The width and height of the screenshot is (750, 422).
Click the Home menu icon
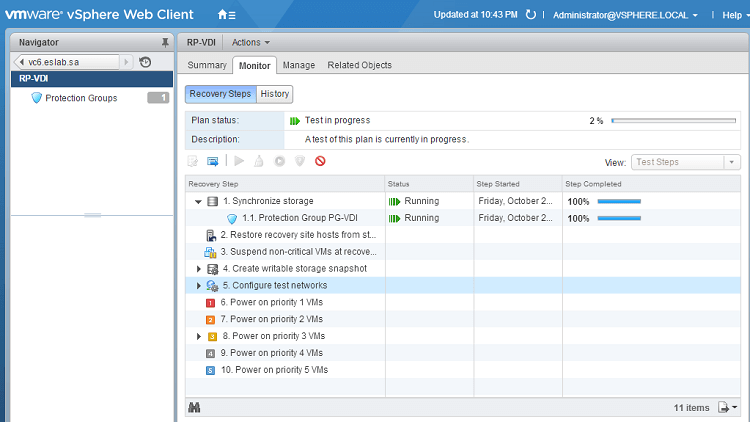click(x=226, y=15)
